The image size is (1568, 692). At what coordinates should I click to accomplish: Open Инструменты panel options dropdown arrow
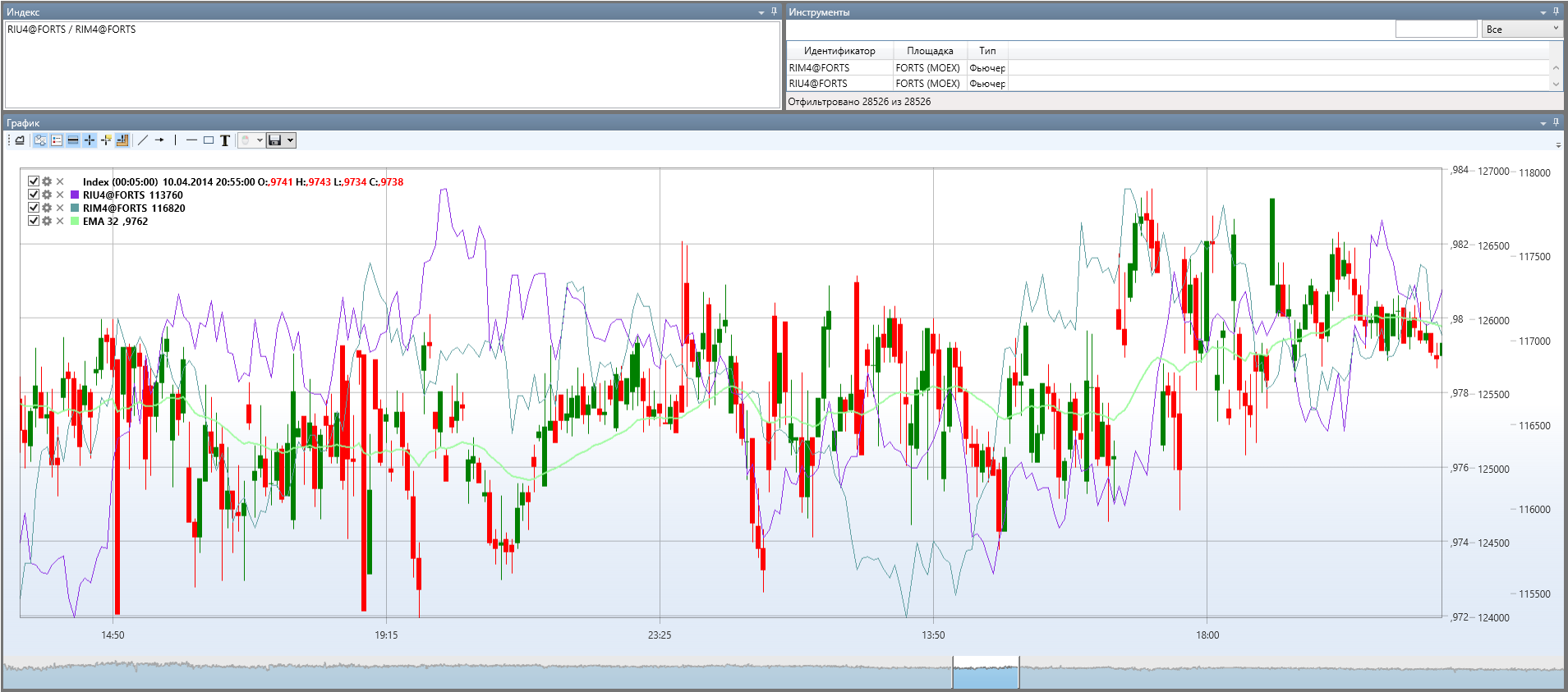(x=1543, y=12)
